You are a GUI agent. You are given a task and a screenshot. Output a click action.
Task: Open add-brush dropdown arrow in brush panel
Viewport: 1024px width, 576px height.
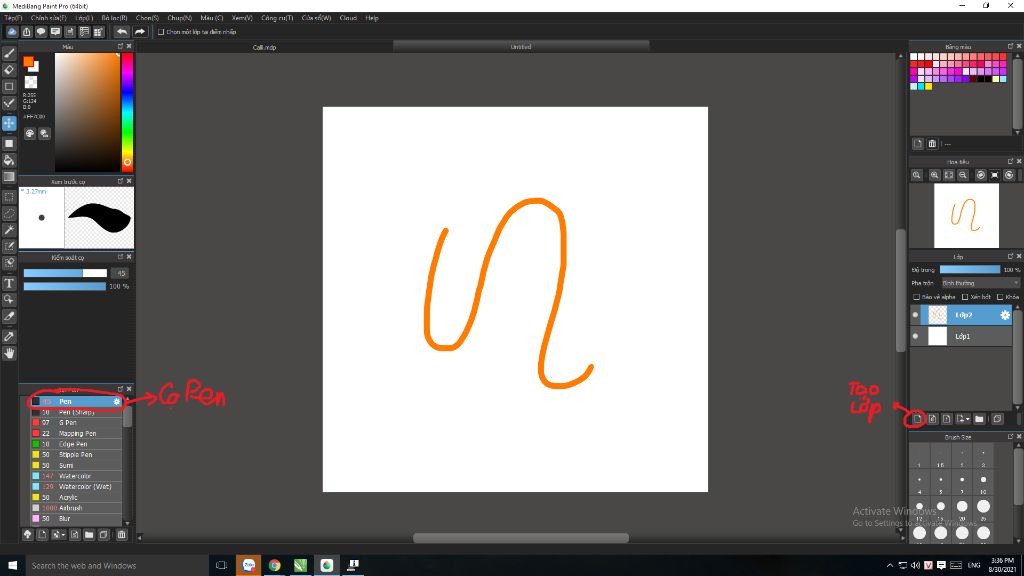(63, 535)
